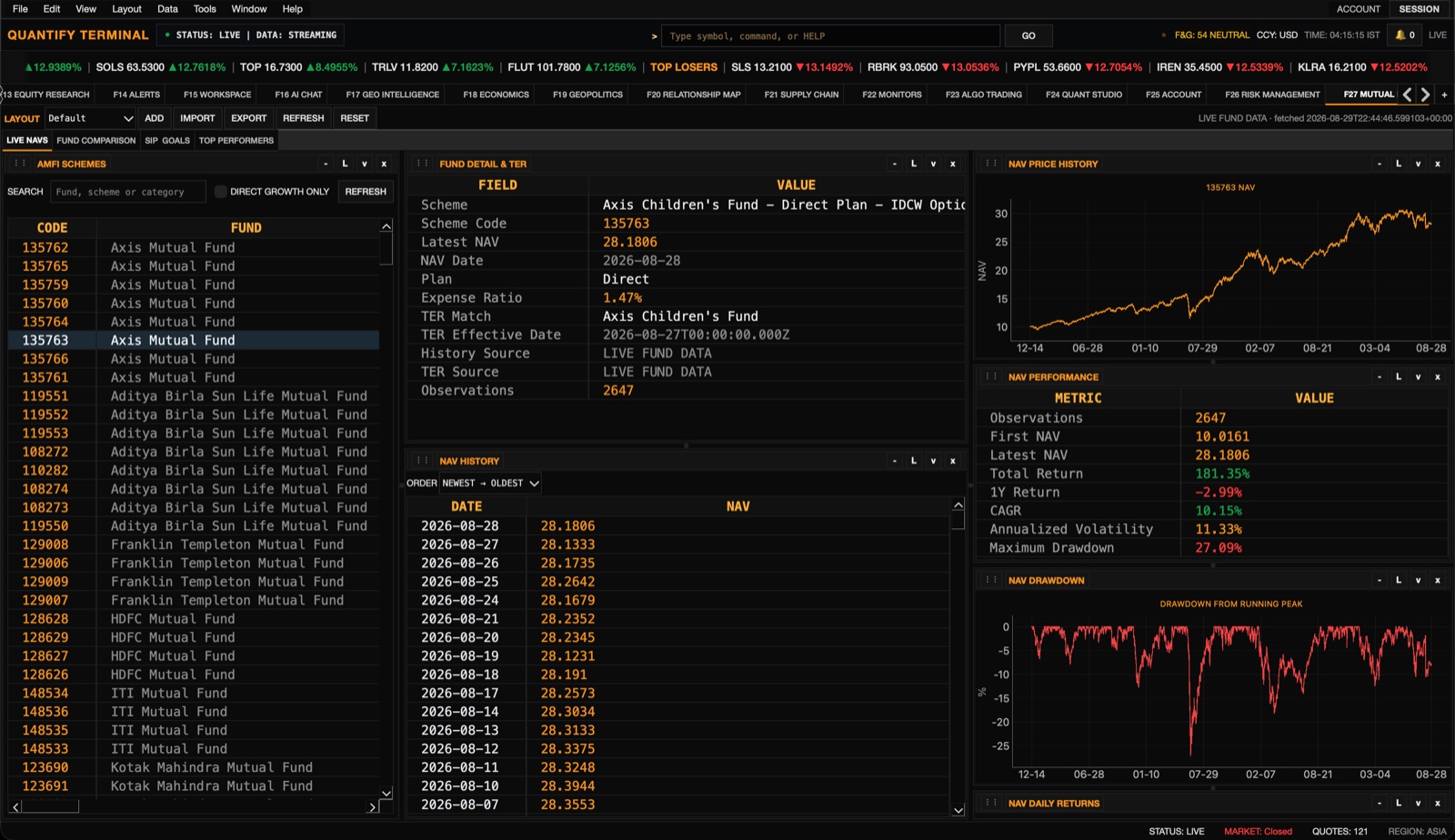The image size is (1455, 840).
Task: Select NAV row dated 2026-08-21
Action: [677, 619]
